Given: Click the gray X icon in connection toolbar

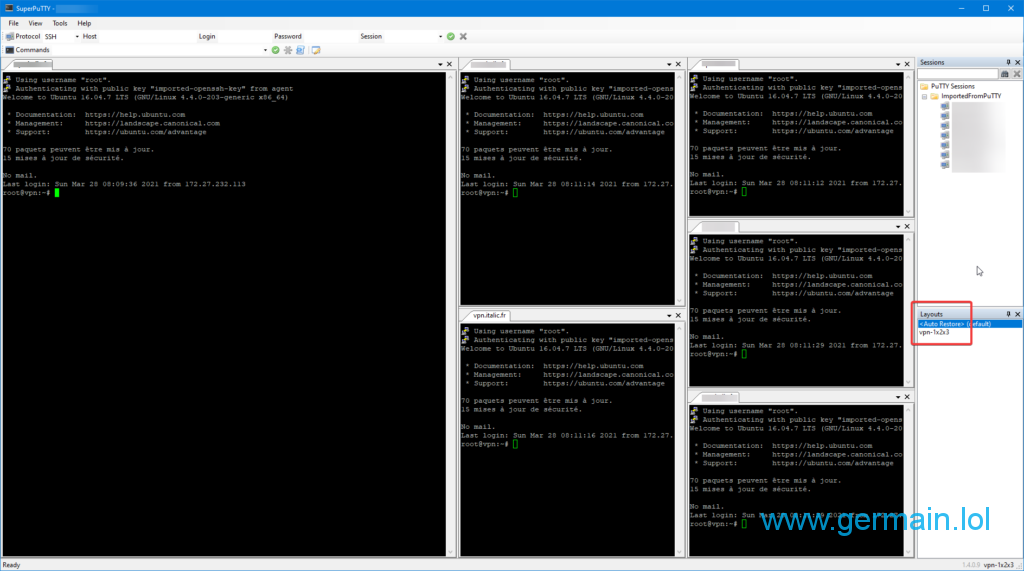Looking at the screenshot, I should click(x=463, y=36).
